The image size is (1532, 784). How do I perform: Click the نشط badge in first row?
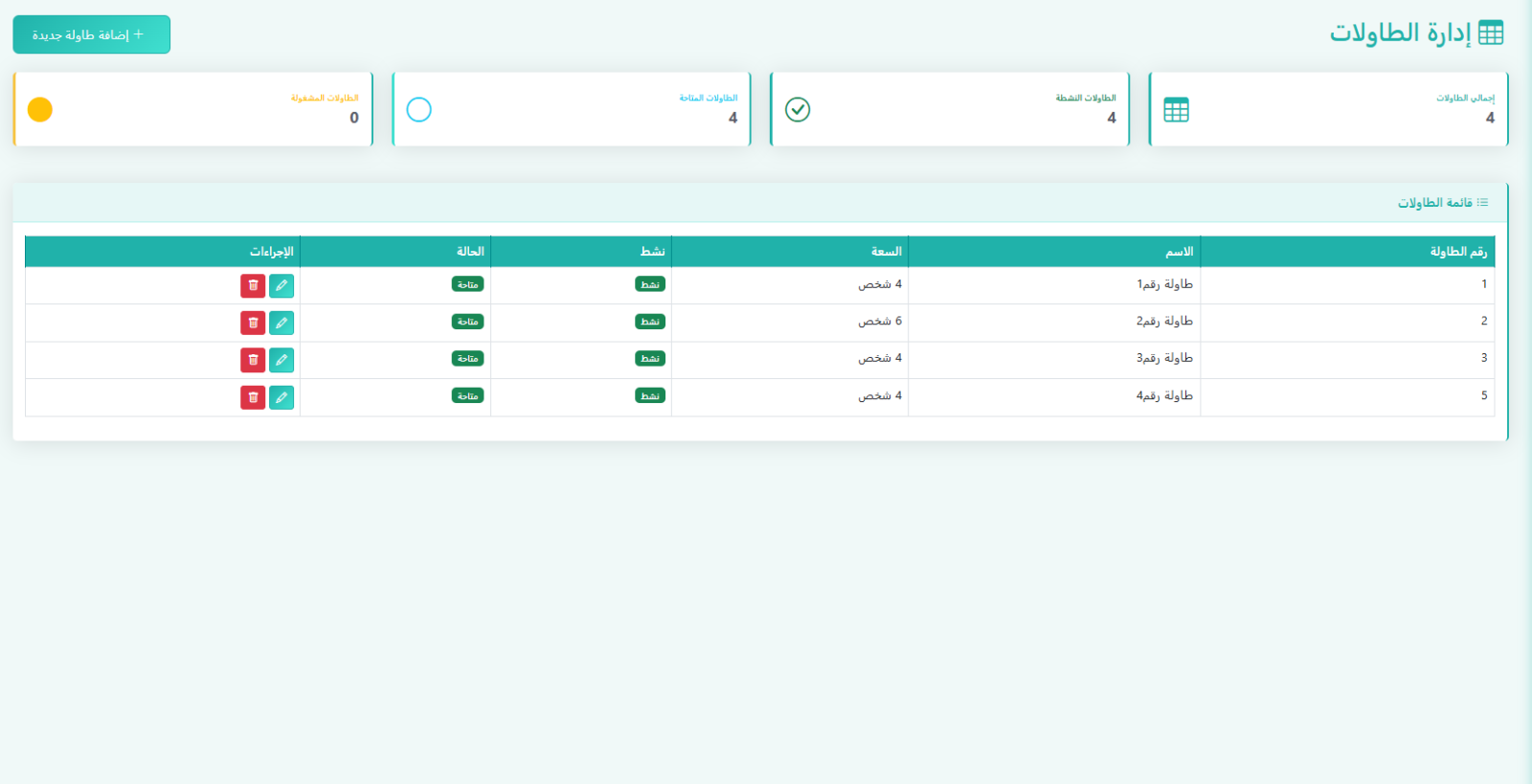[x=650, y=284]
